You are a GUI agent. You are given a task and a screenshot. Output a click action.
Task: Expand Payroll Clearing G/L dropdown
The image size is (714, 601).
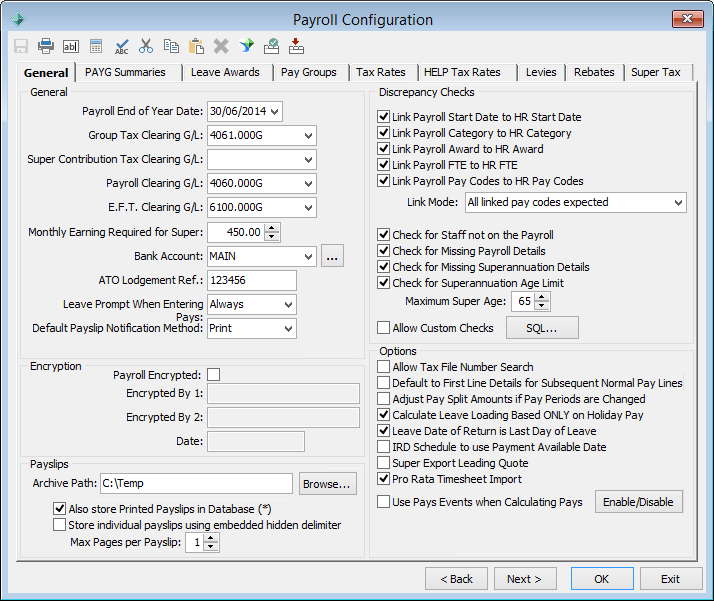308,183
